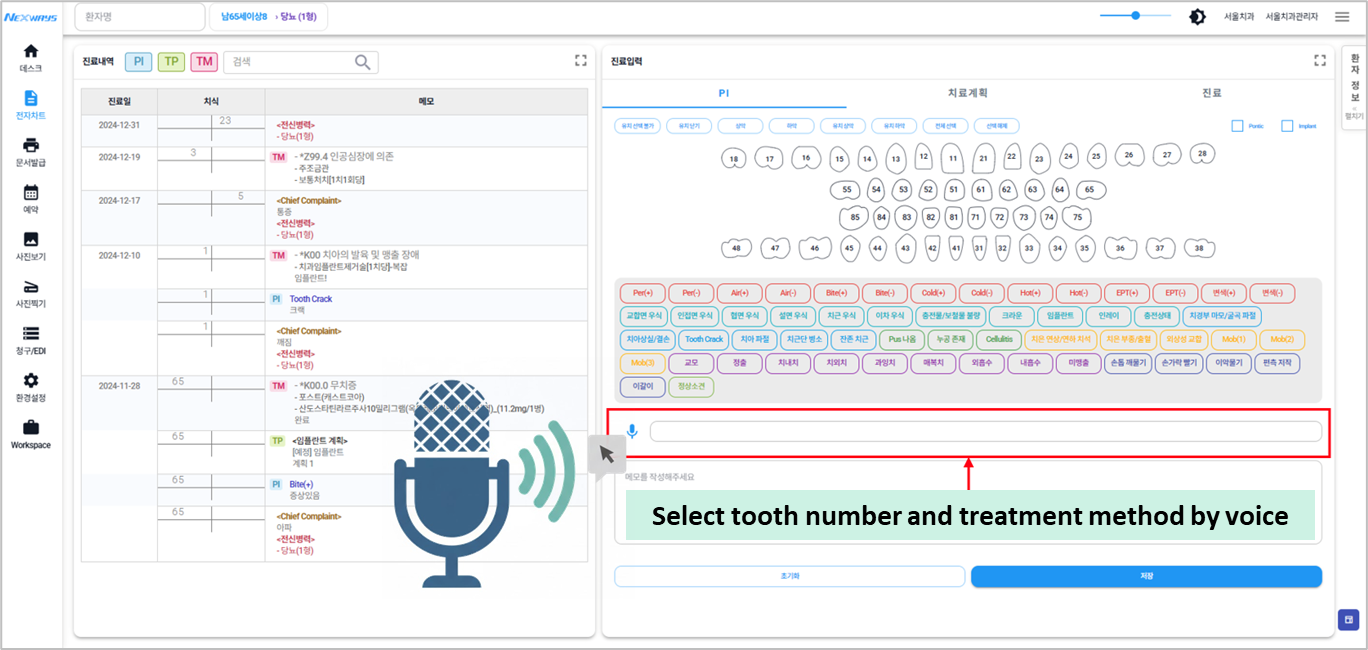
Task: Click the search magnifier in 진료내역 panel
Action: click(363, 61)
